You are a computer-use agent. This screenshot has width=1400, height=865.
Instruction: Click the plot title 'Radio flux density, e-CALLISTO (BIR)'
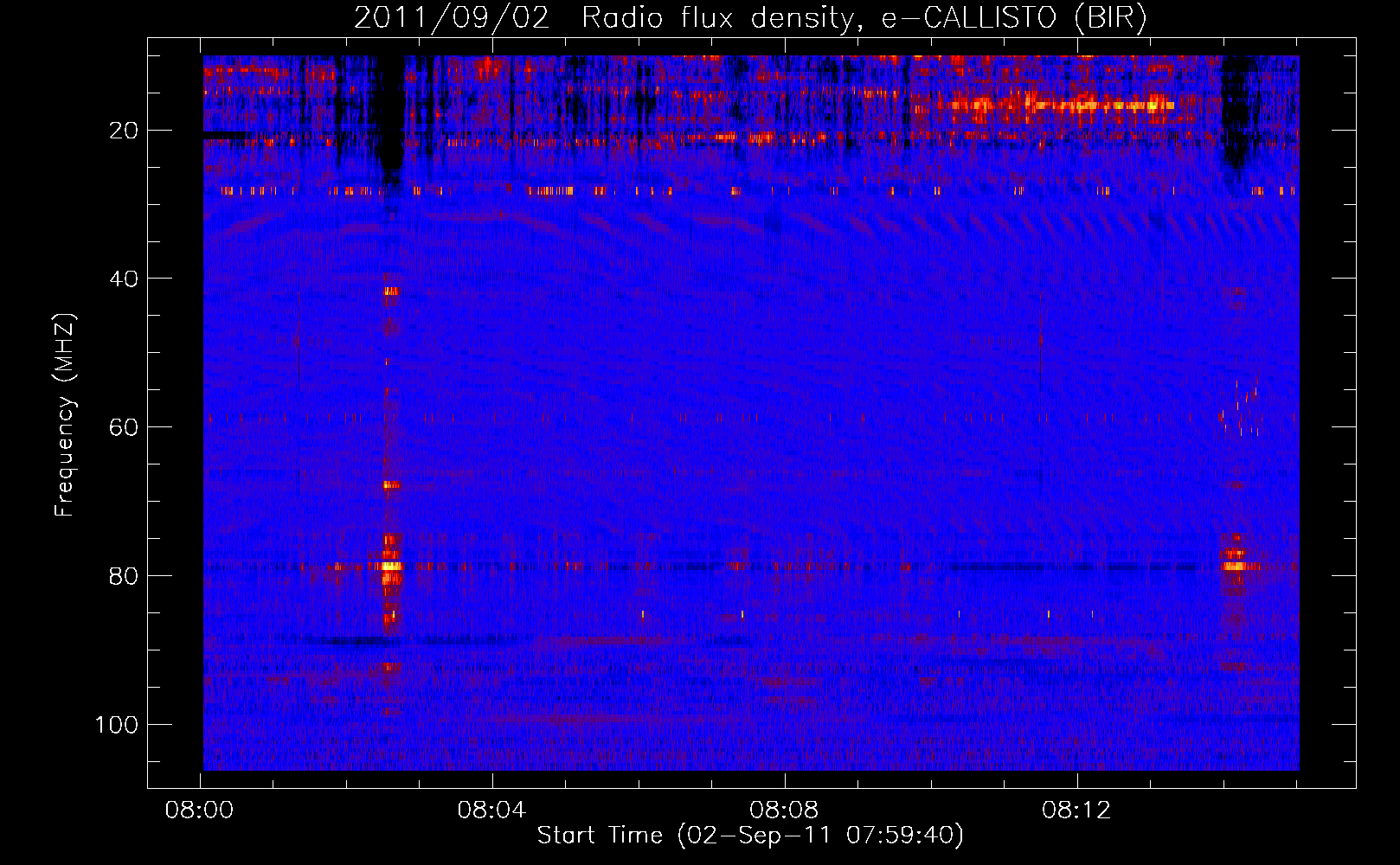tap(864, 18)
